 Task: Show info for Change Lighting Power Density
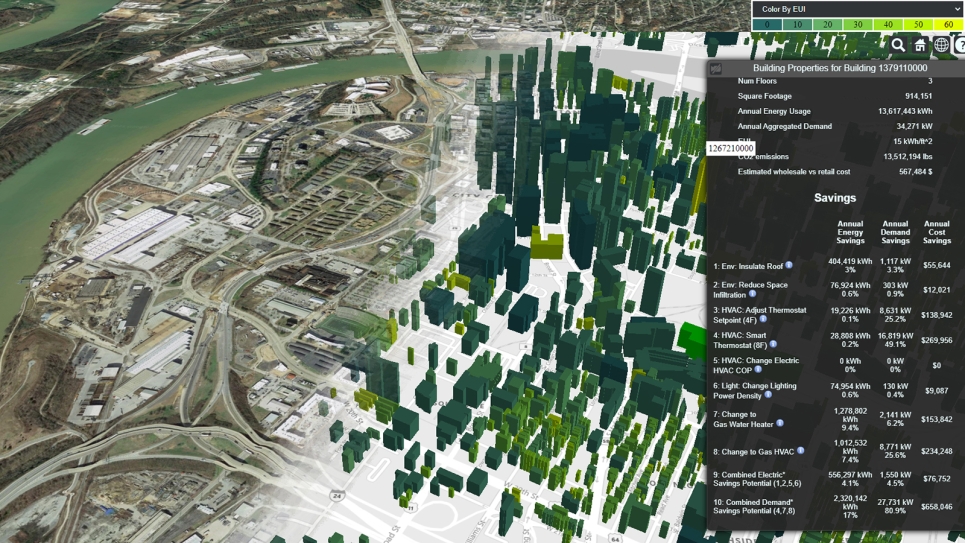(768, 395)
